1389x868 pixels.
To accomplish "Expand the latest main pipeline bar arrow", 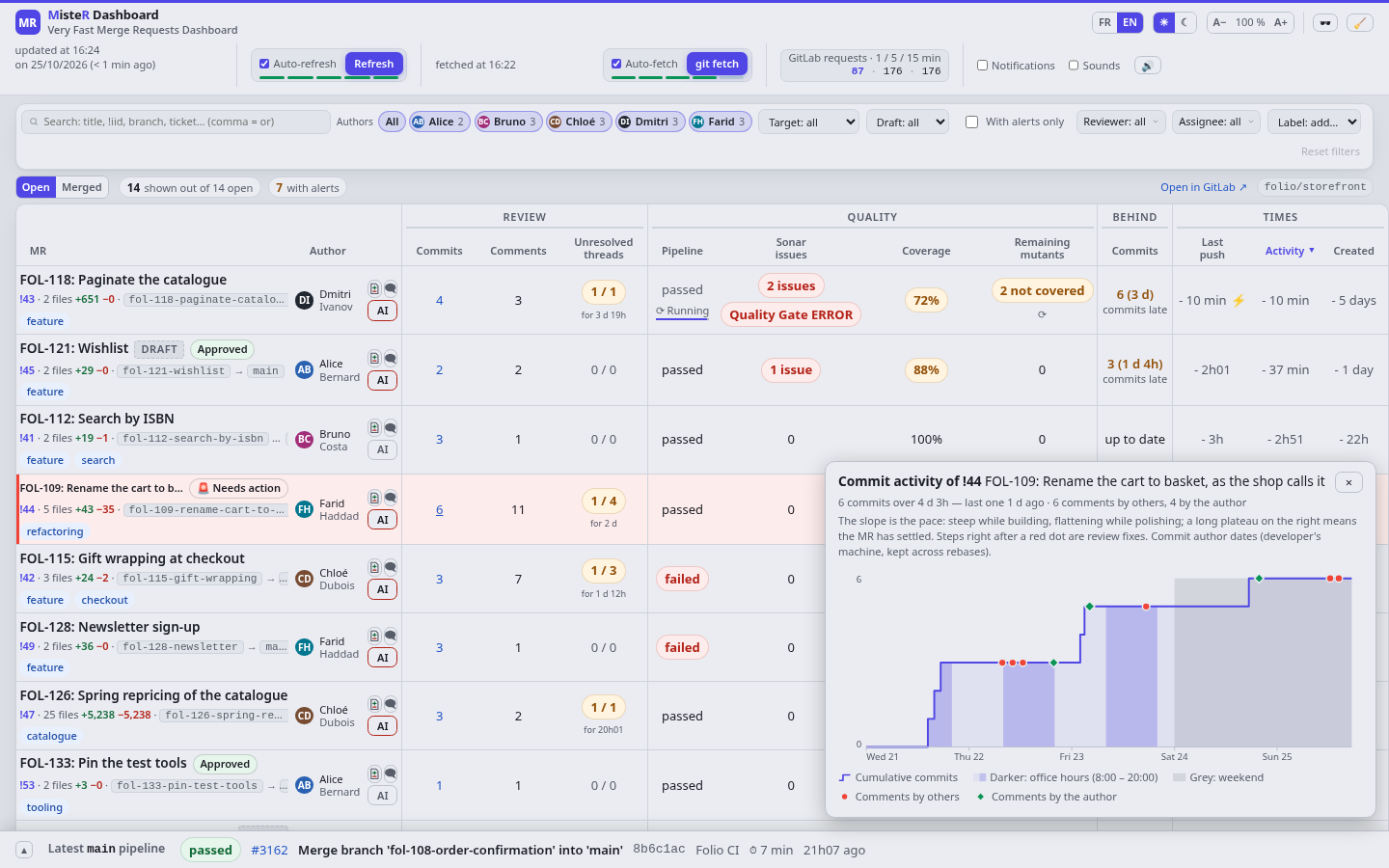I will point(25,850).
